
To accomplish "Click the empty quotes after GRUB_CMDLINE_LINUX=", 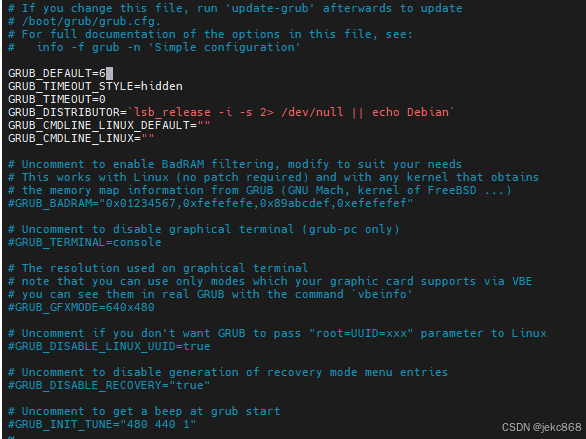I will pyautogui.click(x=148, y=137).
